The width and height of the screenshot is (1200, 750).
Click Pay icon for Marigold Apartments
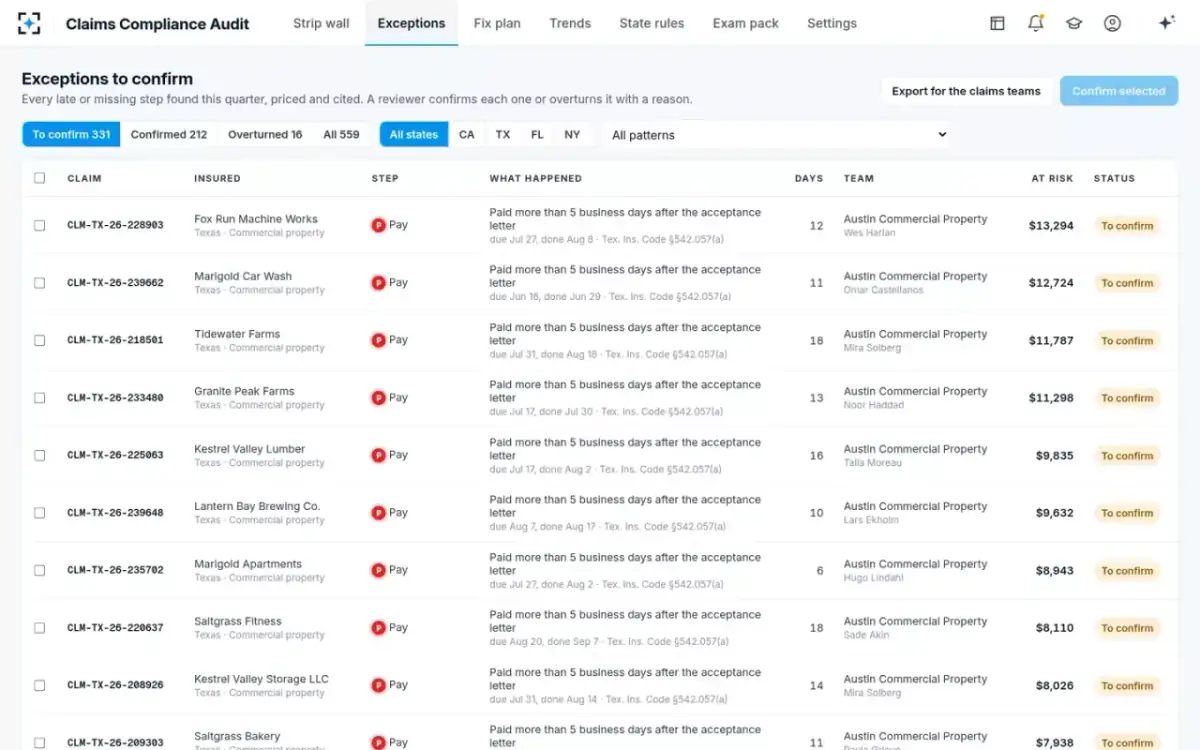[x=378, y=570]
